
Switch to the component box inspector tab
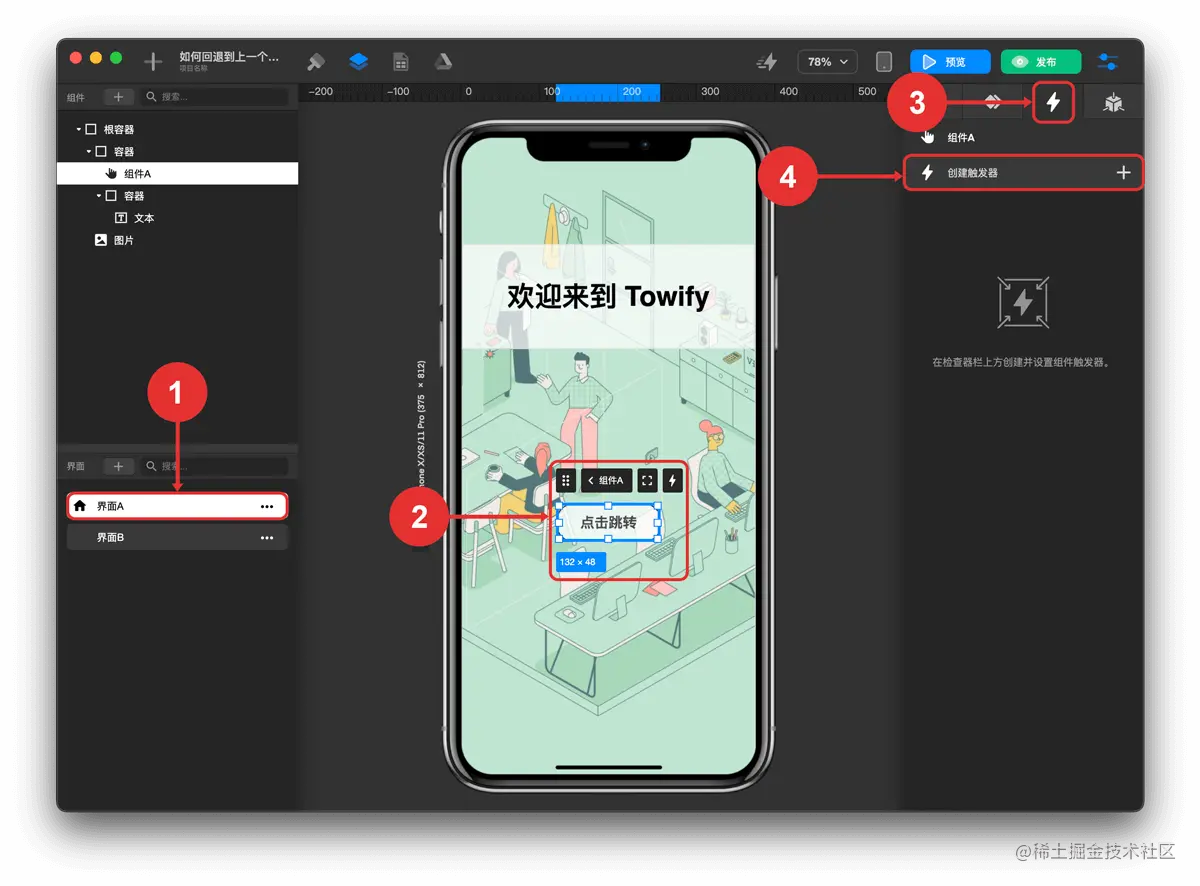[1112, 102]
